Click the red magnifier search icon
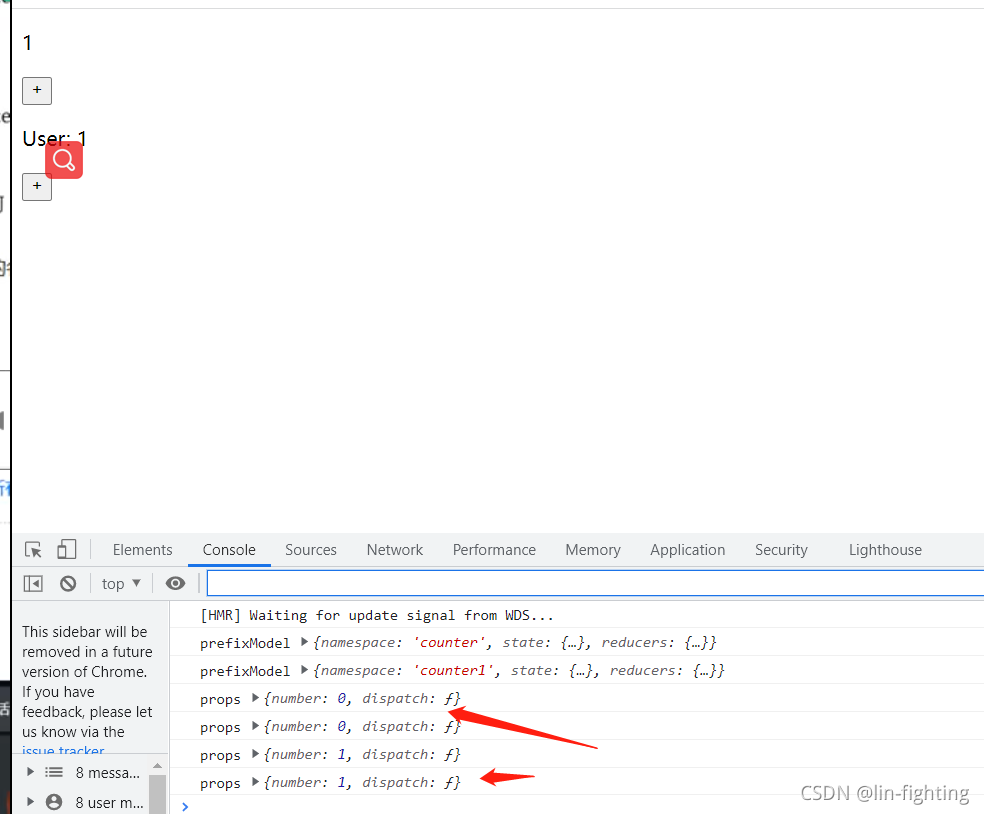Screen dimensions: 984x814 64,160
